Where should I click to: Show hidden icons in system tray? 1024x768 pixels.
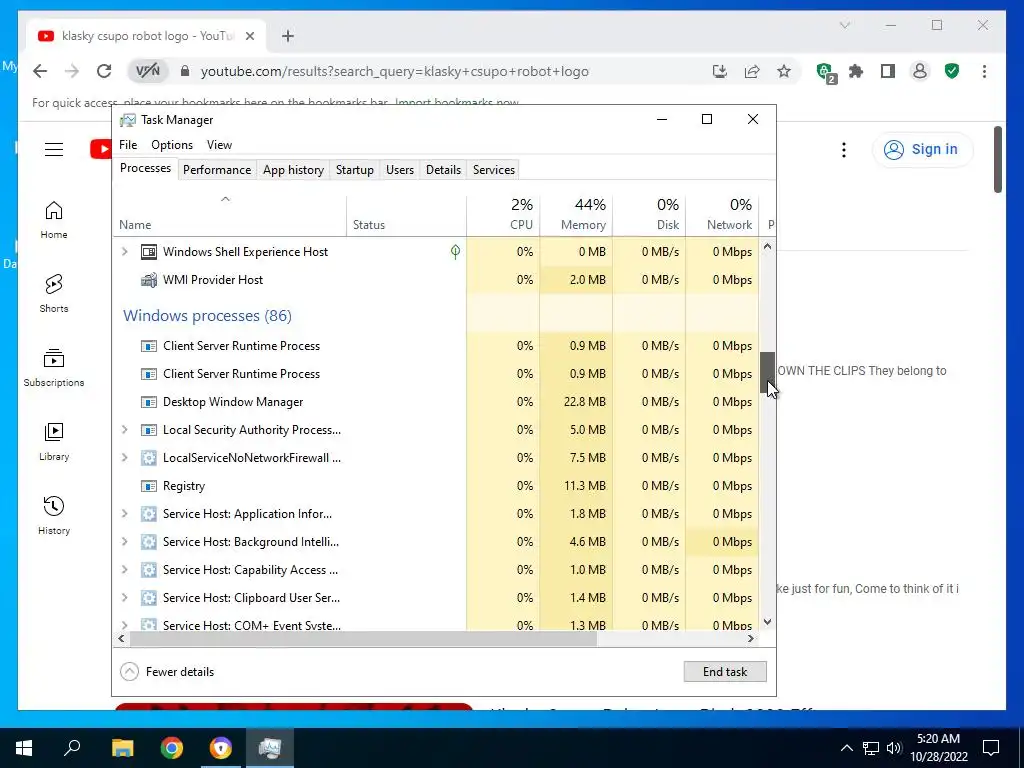pos(846,748)
